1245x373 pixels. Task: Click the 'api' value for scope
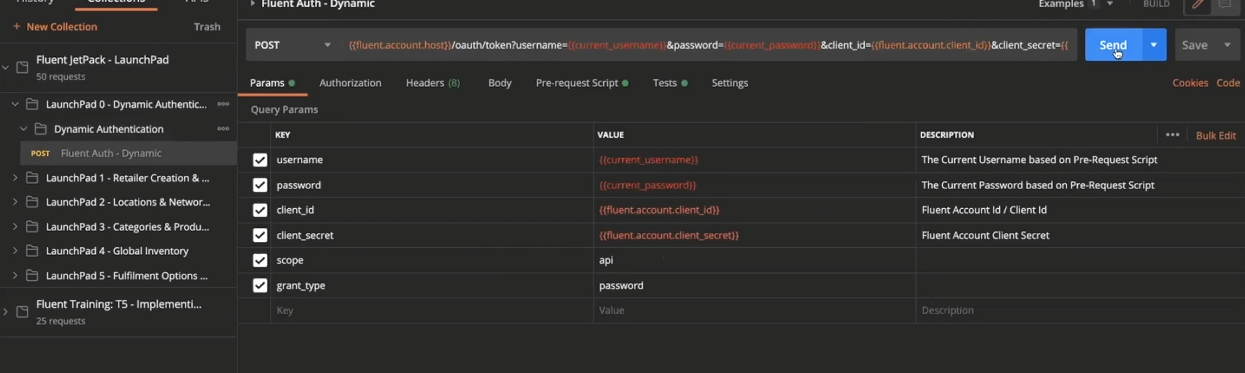606,260
